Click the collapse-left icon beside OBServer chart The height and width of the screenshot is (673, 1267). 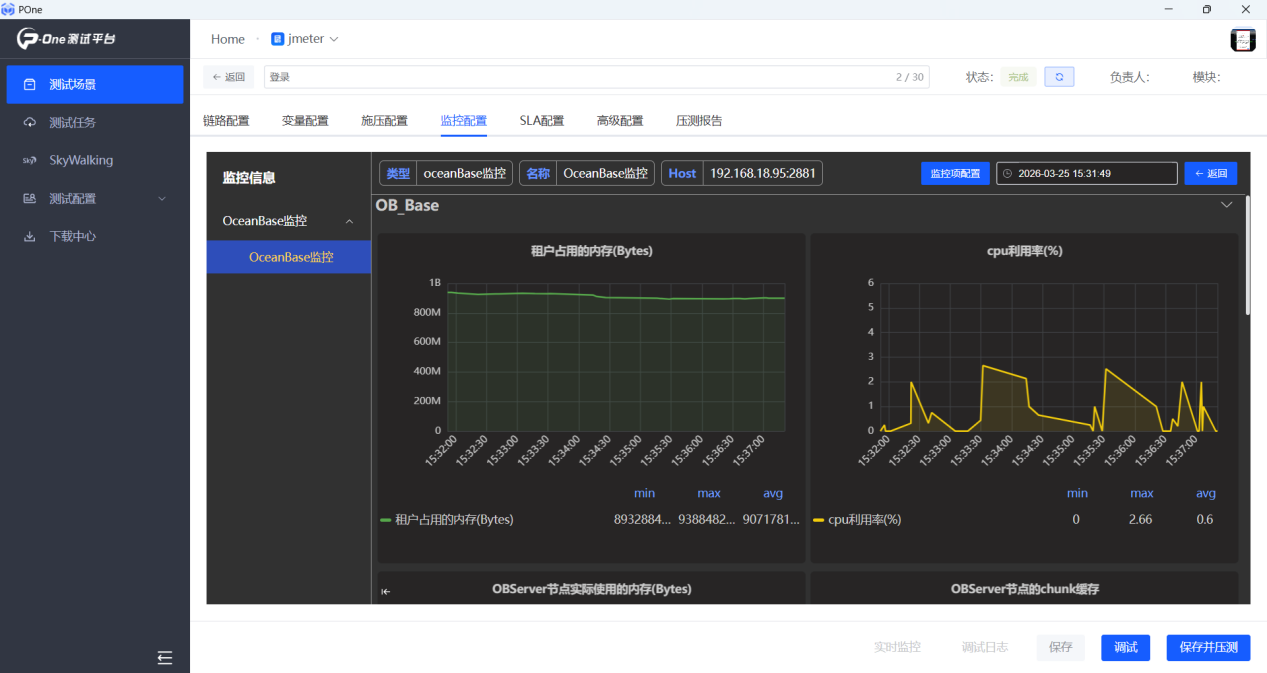coord(386,591)
